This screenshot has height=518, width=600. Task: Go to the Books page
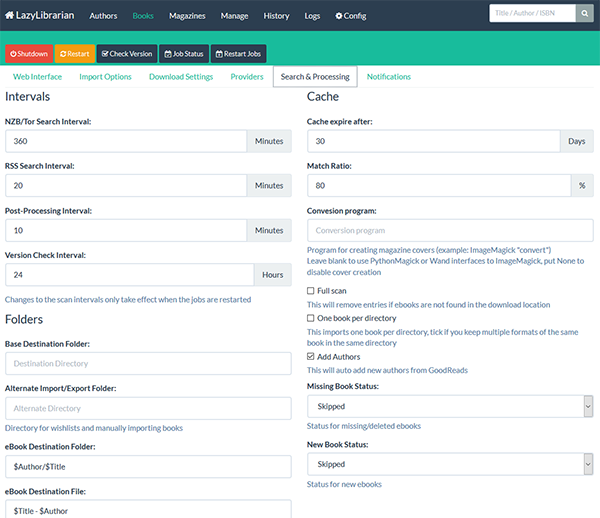pyautogui.click(x=143, y=16)
